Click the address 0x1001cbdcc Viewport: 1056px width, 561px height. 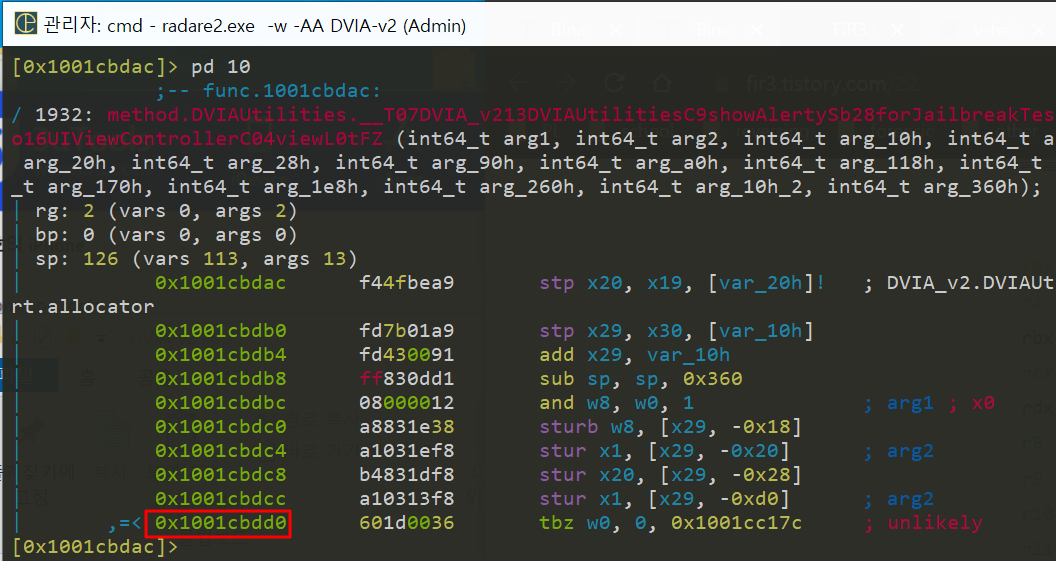221,499
